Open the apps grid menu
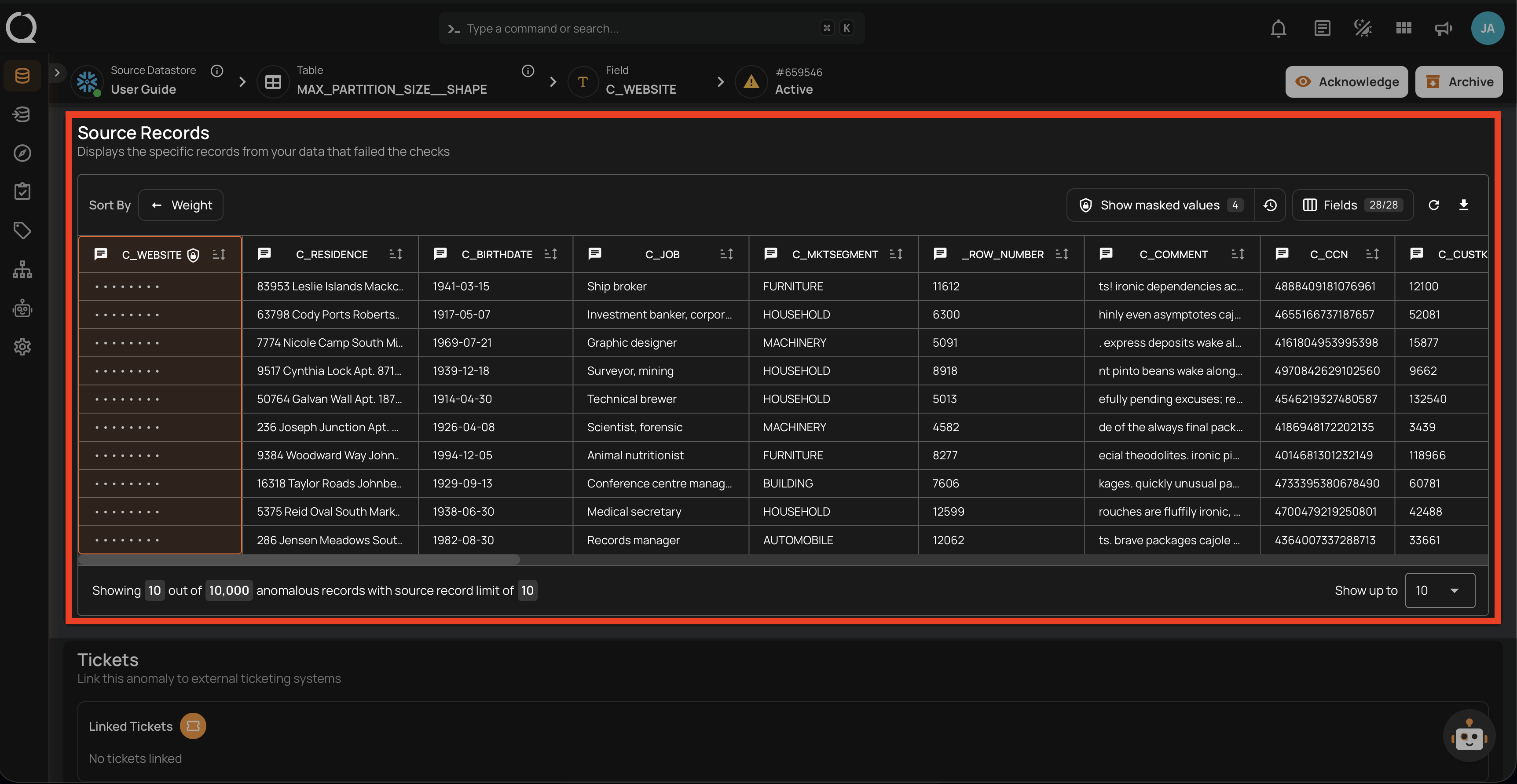The height and width of the screenshot is (784, 1517). (1403, 28)
